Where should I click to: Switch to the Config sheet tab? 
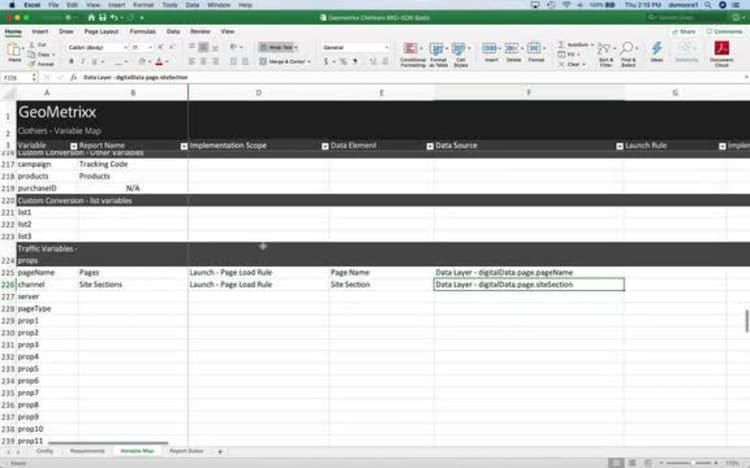44,451
